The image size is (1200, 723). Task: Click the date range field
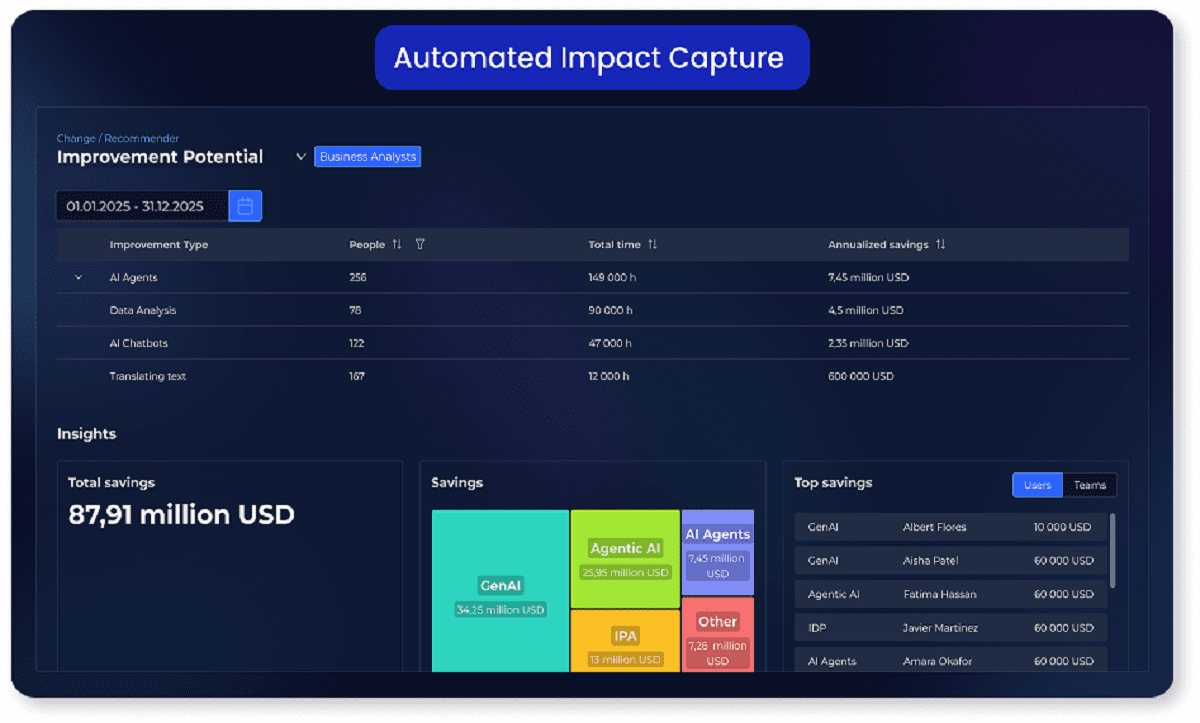click(x=142, y=206)
